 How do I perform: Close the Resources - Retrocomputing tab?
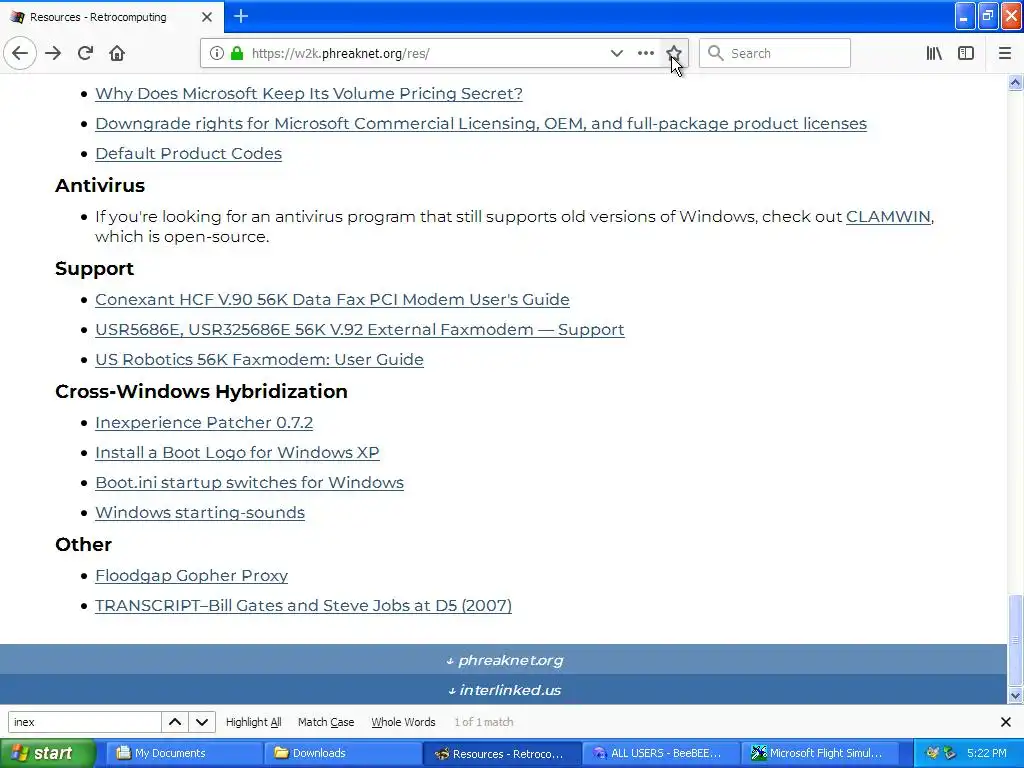coord(206,17)
